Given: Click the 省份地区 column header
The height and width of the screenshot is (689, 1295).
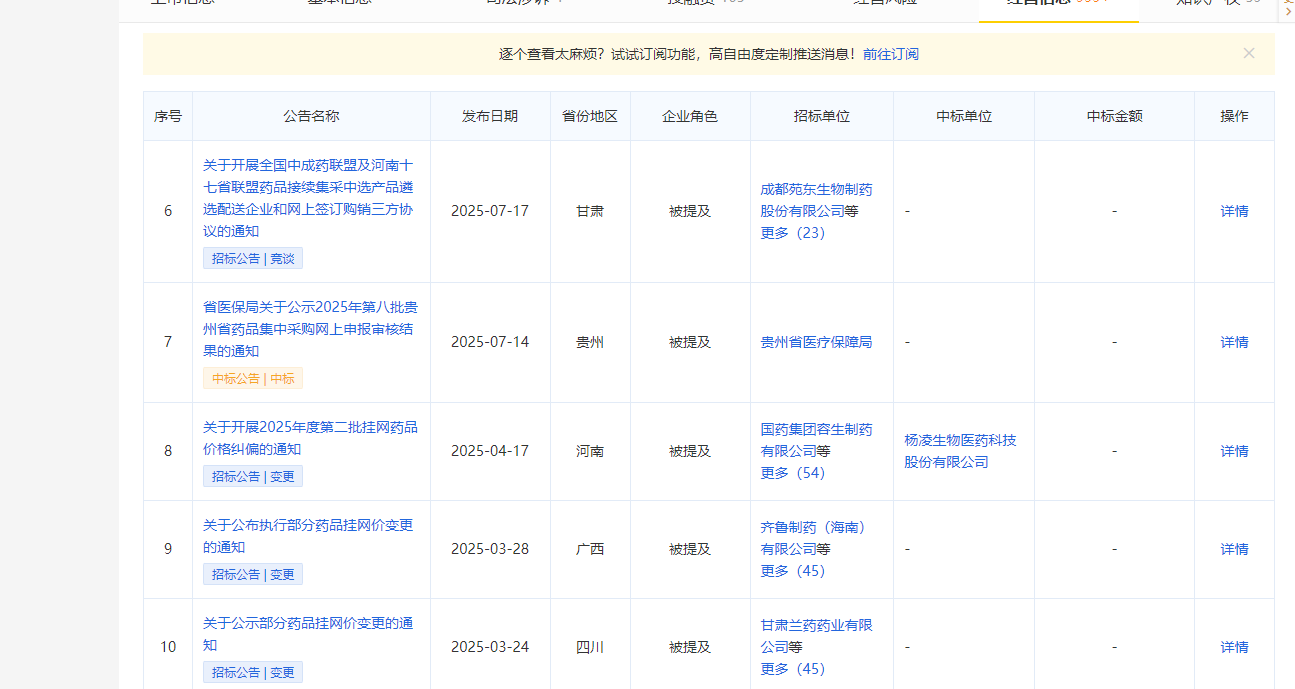Looking at the screenshot, I should (x=590, y=116).
